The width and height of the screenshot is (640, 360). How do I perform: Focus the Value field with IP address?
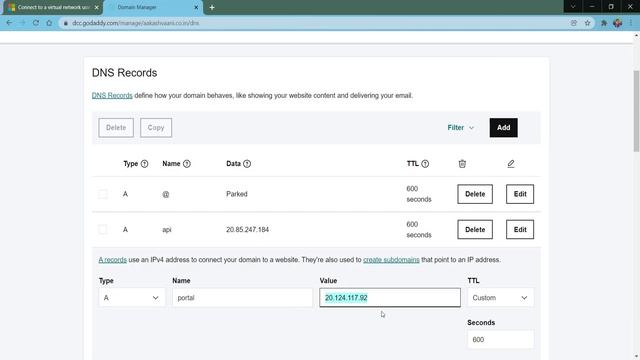390,298
